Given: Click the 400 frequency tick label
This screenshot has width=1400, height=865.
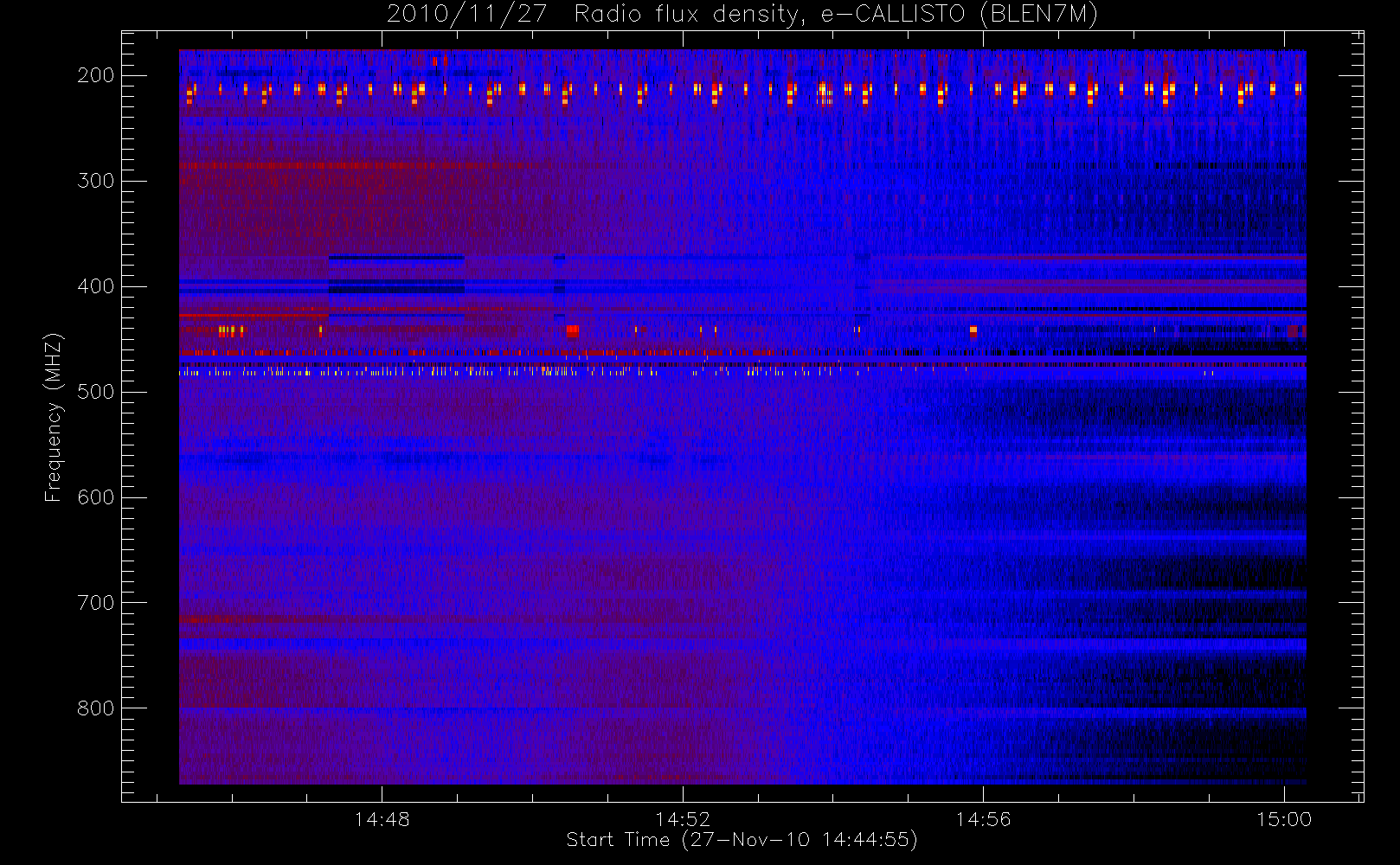Looking at the screenshot, I should click(x=95, y=286).
